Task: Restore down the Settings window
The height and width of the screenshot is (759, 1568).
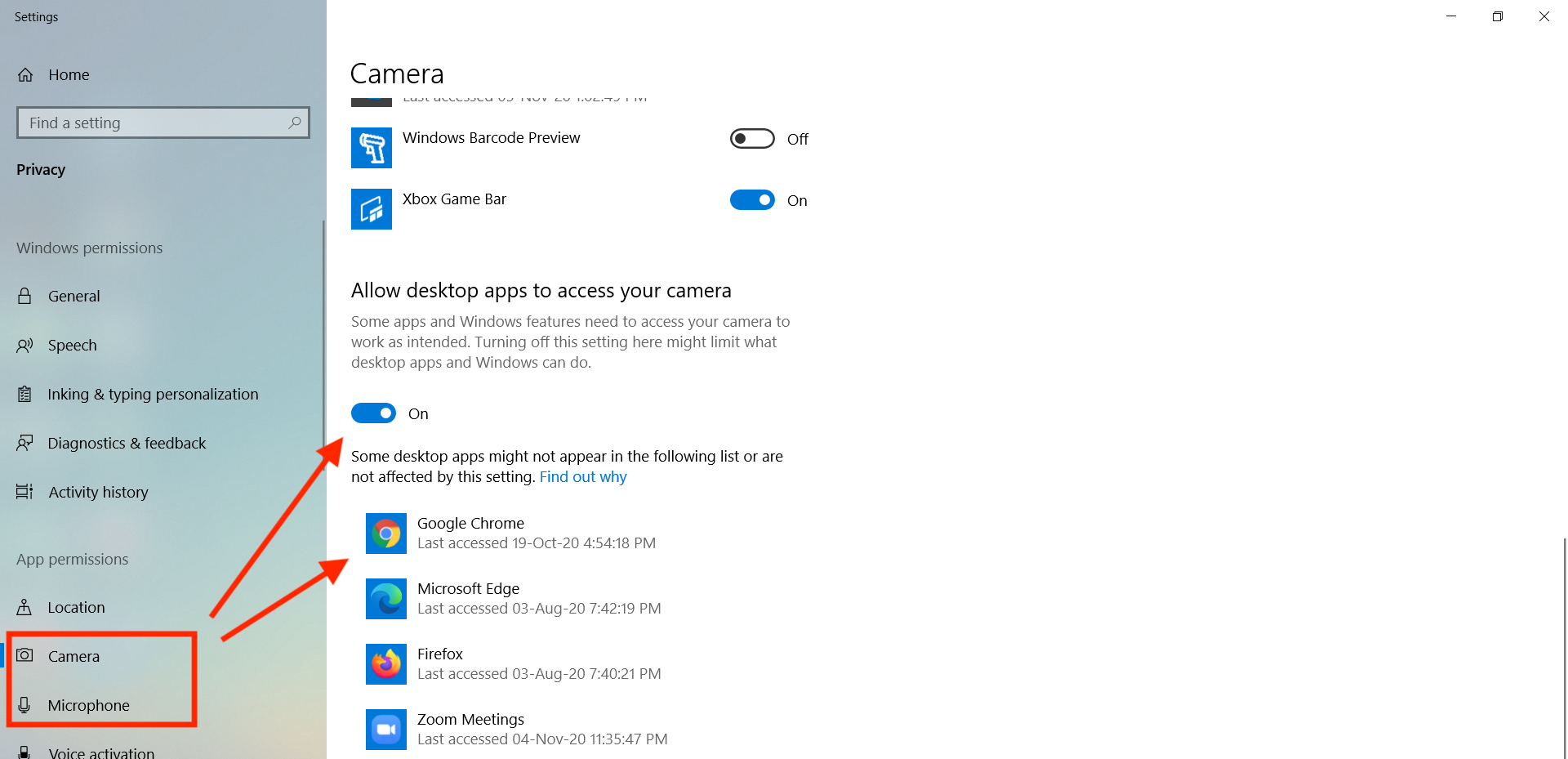Action: click(1498, 16)
